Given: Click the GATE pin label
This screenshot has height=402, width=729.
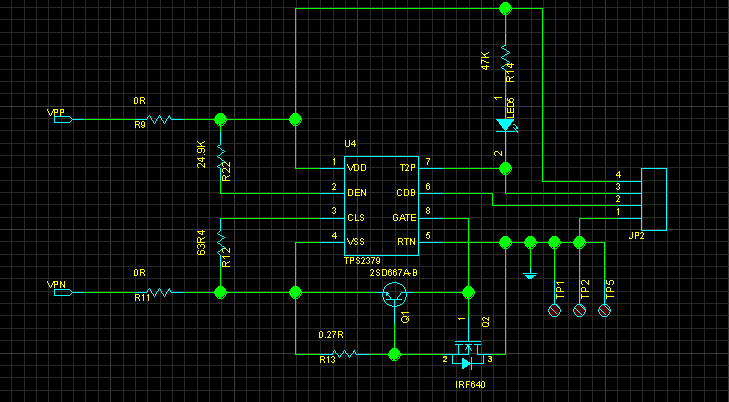Looking at the screenshot, I should pos(404,217).
